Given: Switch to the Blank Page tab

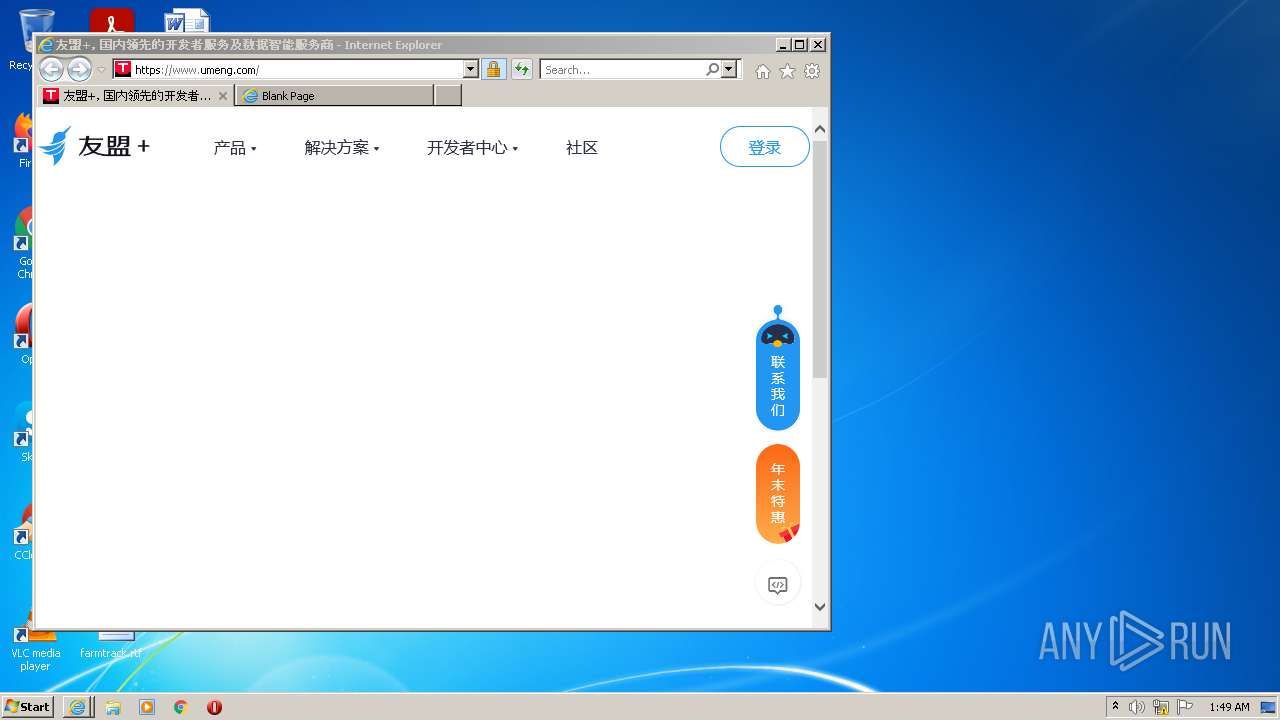Looking at the screenshot, I should [334, 96].
